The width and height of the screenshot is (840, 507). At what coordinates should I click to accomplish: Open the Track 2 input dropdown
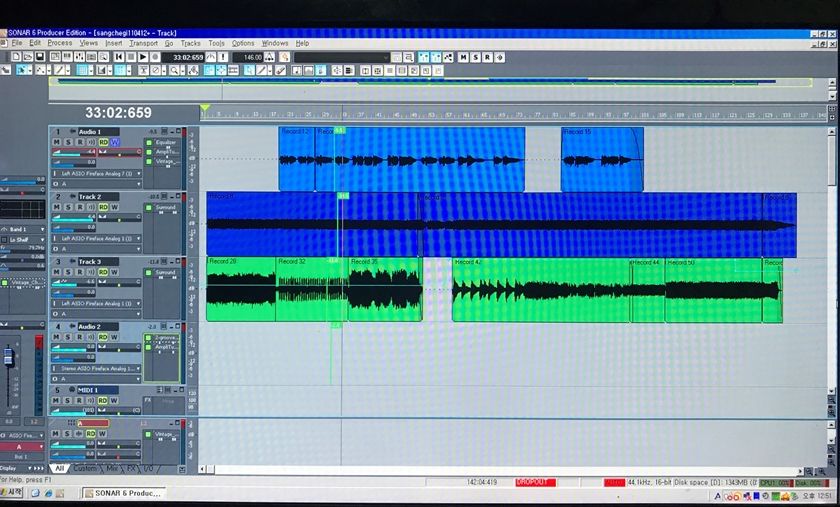pos(97,238)
